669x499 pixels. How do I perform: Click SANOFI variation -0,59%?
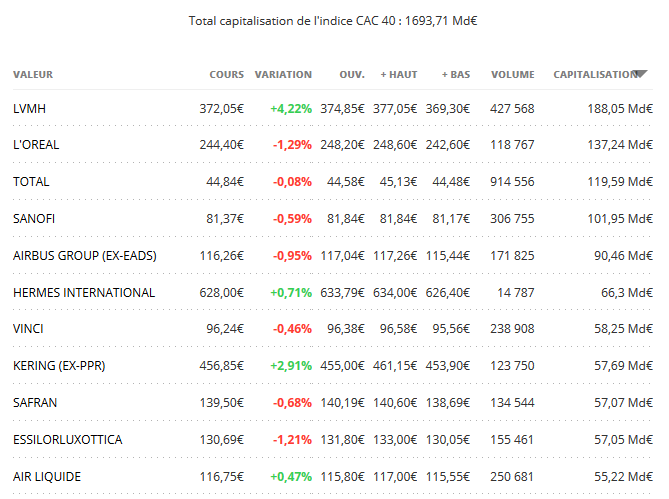coord(292,219)
